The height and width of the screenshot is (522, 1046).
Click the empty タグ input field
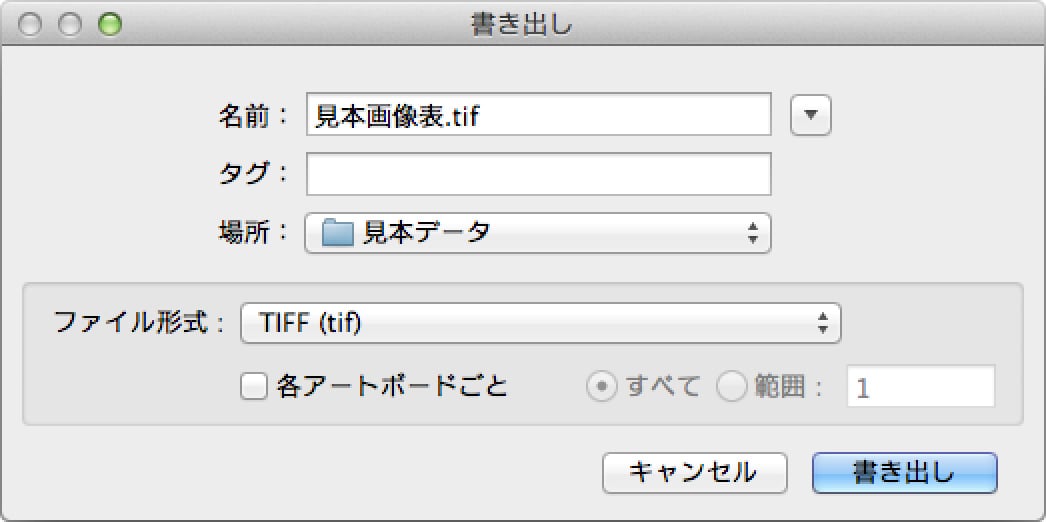click(x=538, y=174)
